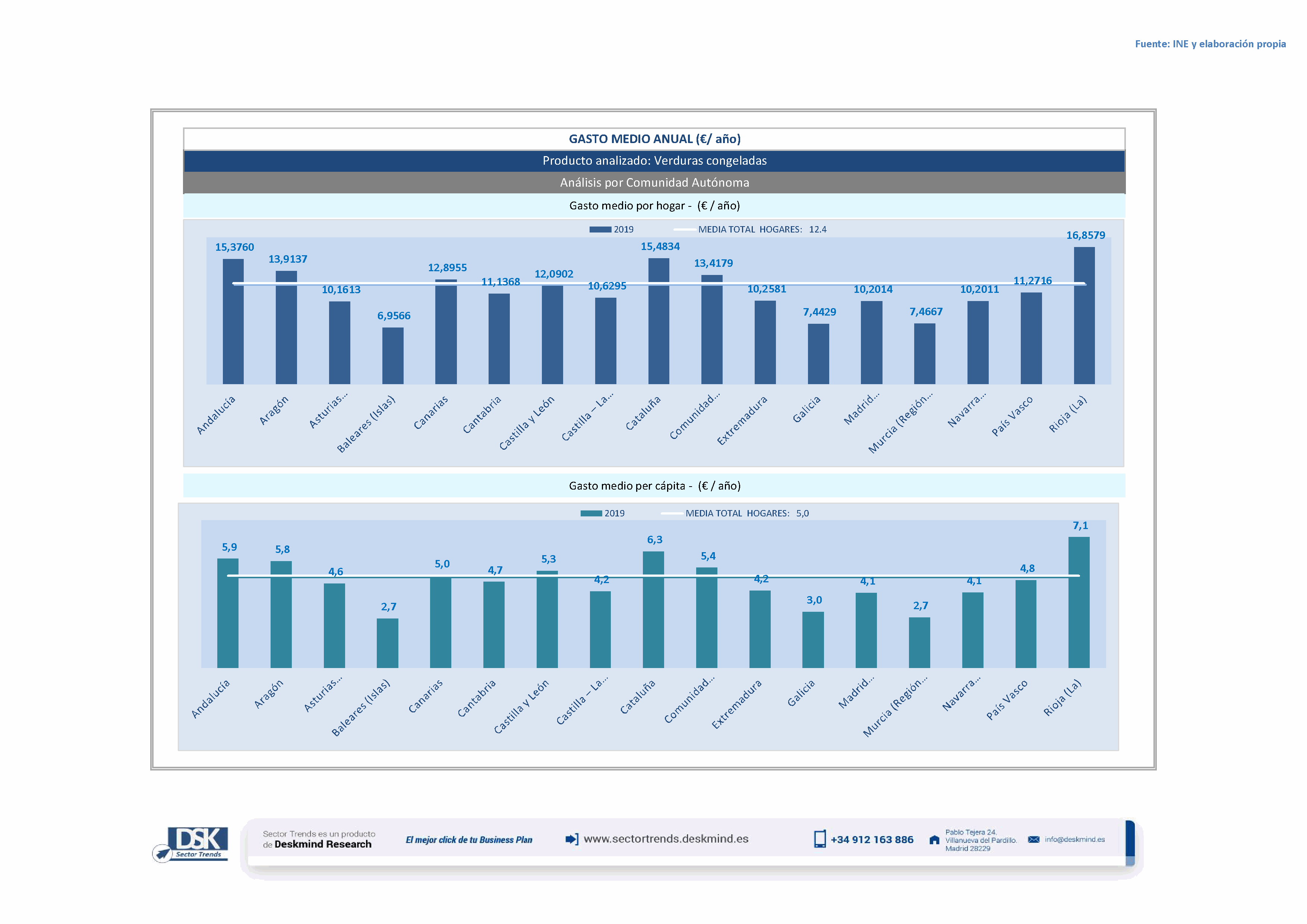The image size is (1307, 924).
Task: Click the 'El mejor click de tu Business Plan' slogan
Action: tap(468, 840)
